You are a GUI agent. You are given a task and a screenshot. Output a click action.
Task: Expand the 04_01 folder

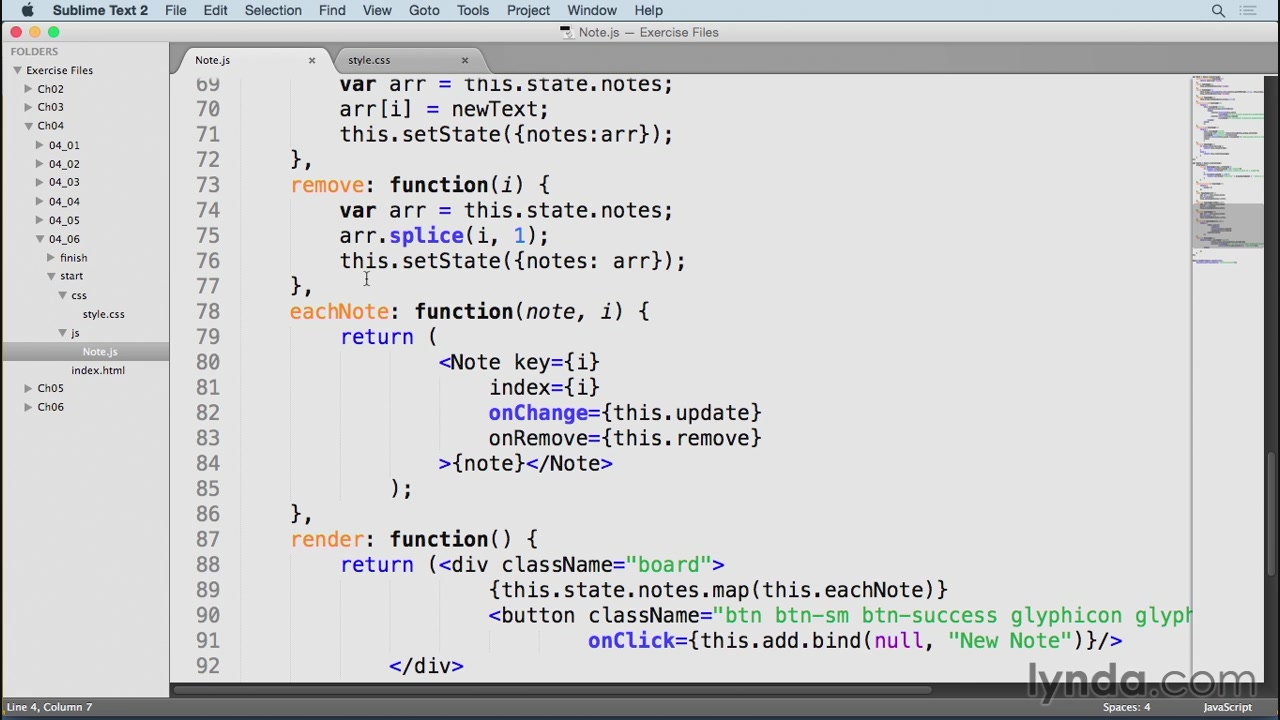tap(40, 145)
